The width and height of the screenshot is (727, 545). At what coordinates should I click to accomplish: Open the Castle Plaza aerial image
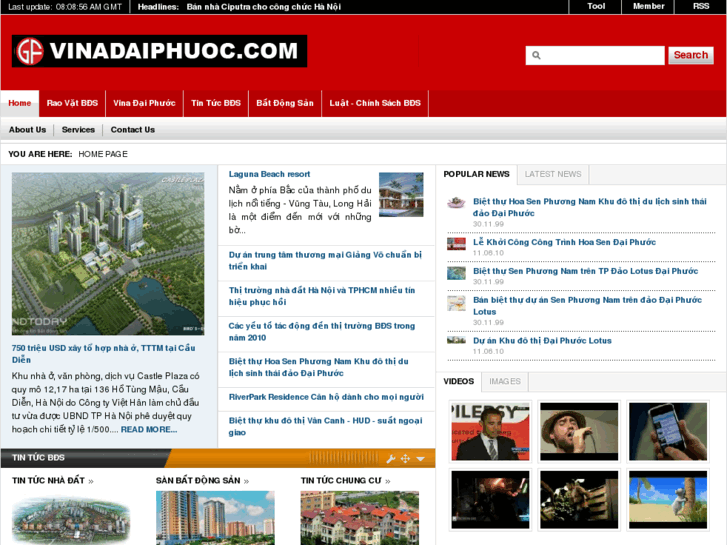(108, 254)
